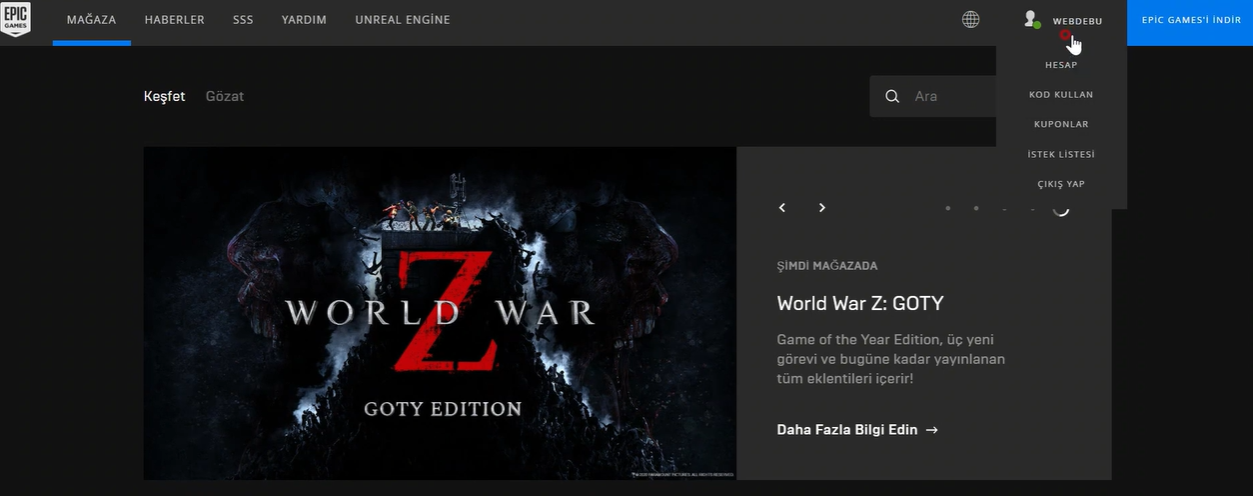Go to the HABERLER news tab
Screen dimensions: 1253x496
[x=174, y=20]
